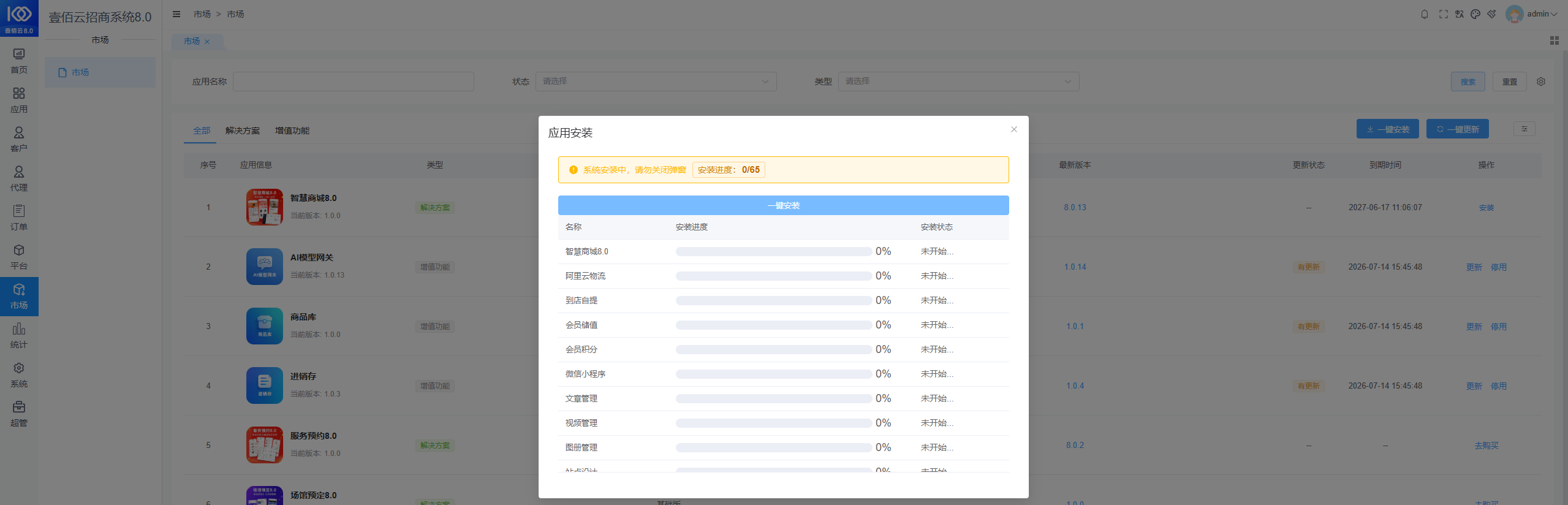Viewport: 1568px width, 505px height.
Task: Click the 阿里云物流 install progress bar
Action: coord(774,276)
